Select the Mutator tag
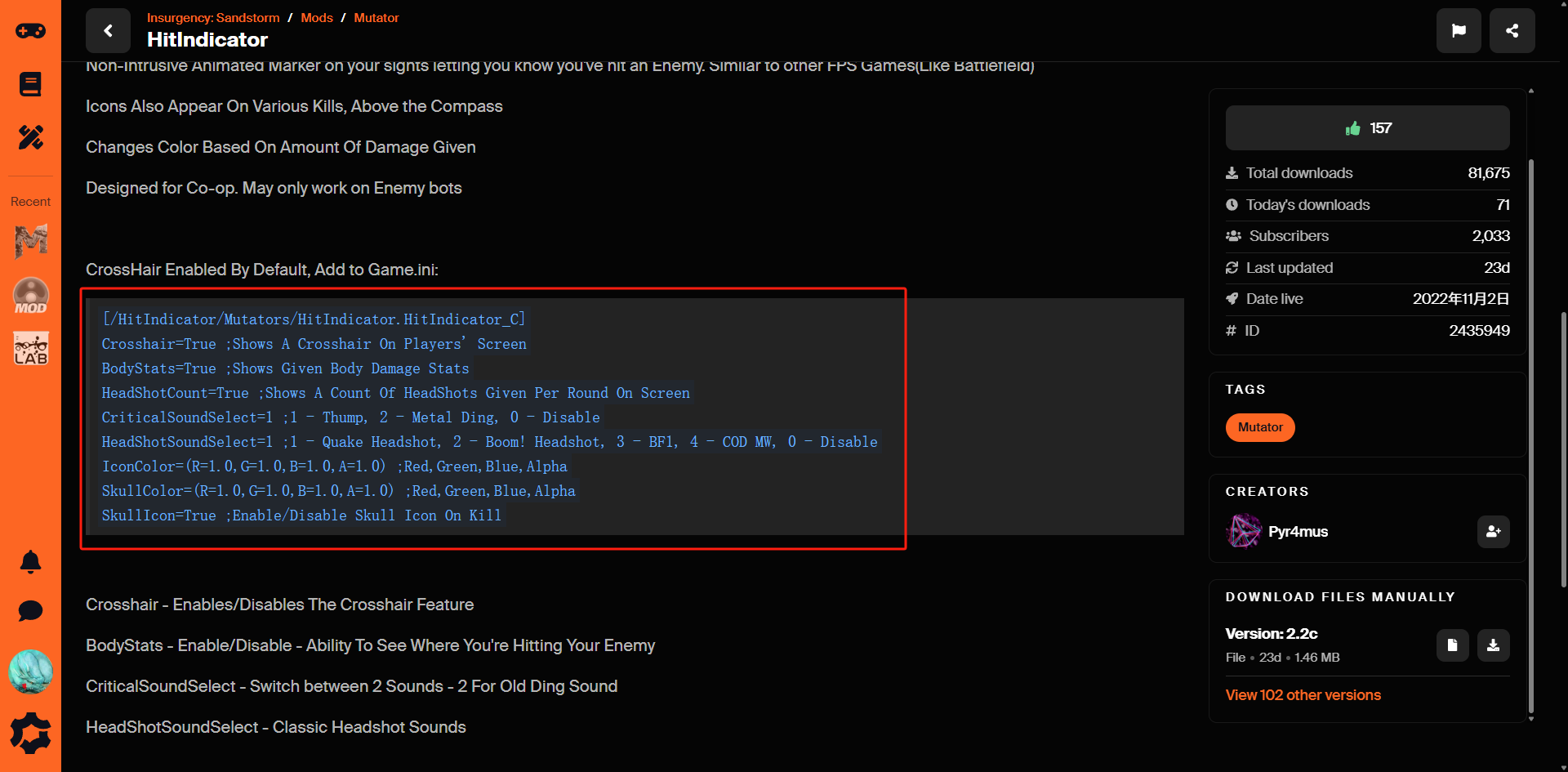The width and height of the screenshot is (1568, 772). point(1260,427)
